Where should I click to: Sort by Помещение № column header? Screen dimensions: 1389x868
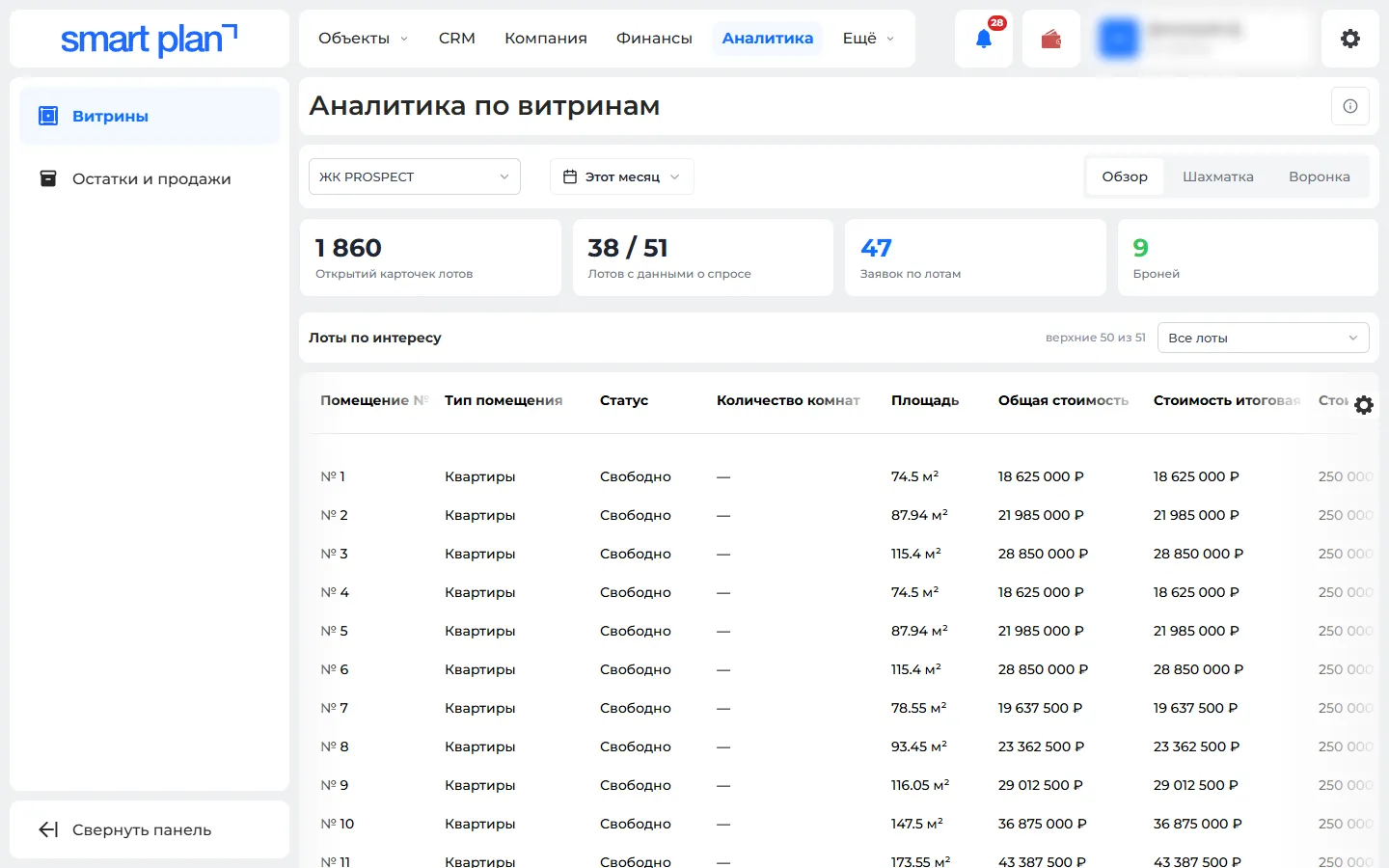point(374,400)
